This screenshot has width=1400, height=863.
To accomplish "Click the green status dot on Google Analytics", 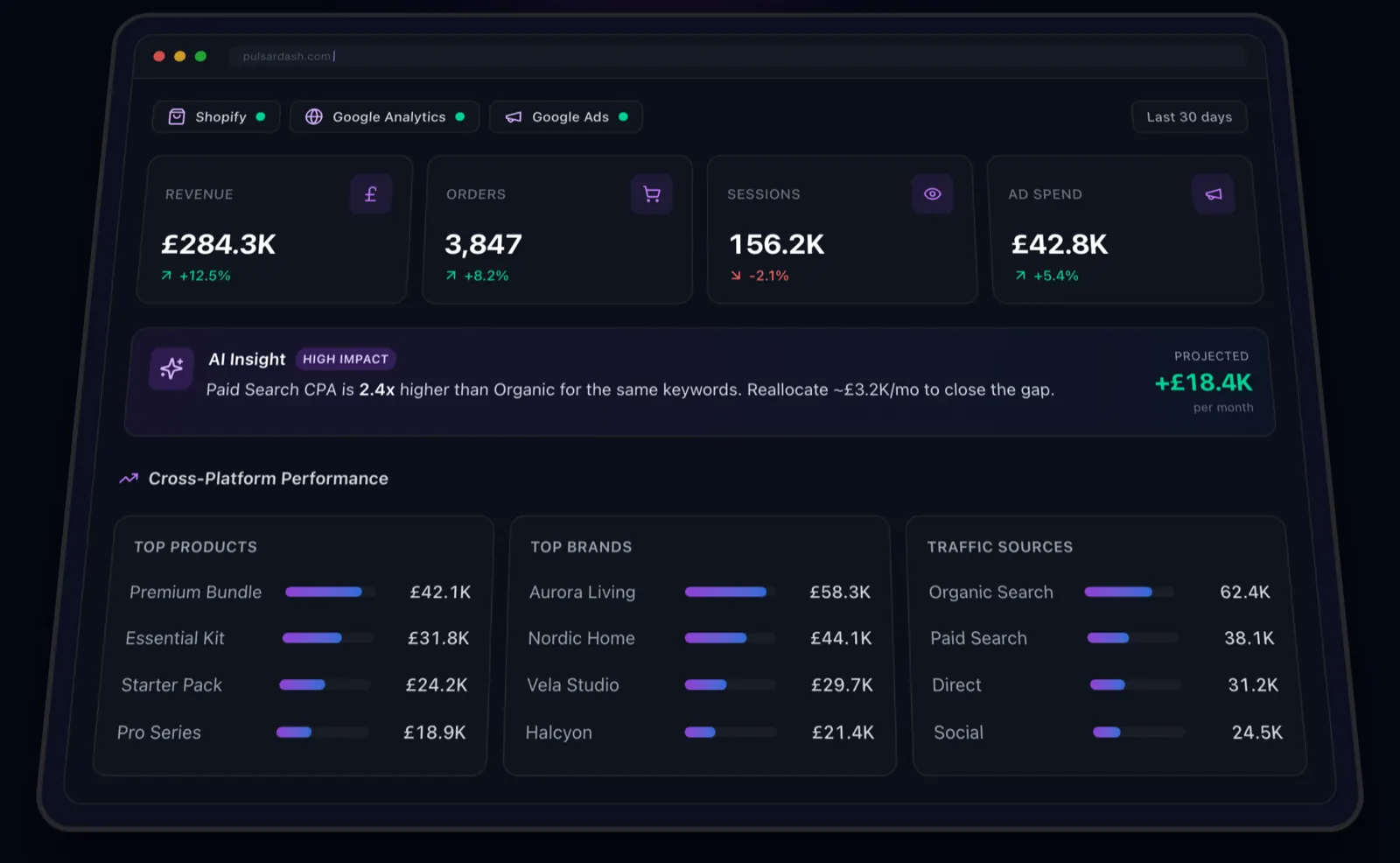I will point(460,116).
